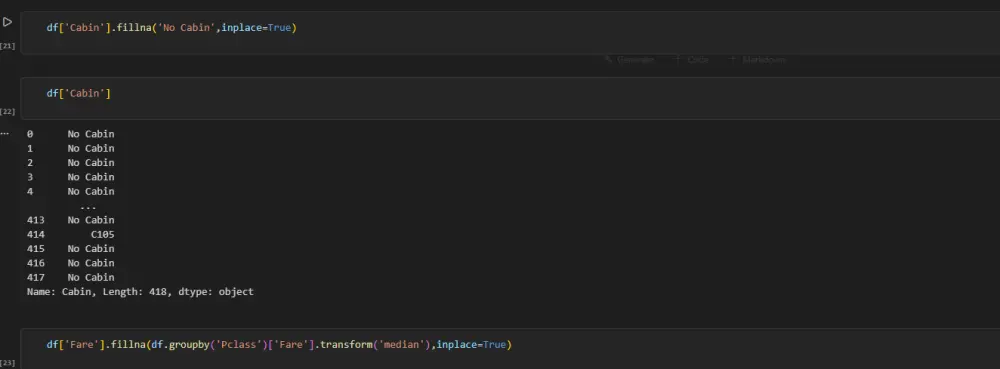Select output row 415 No Cabin
Image resolution: width=1000 pixels, height=369 pixels.
[x=71, y=249]
